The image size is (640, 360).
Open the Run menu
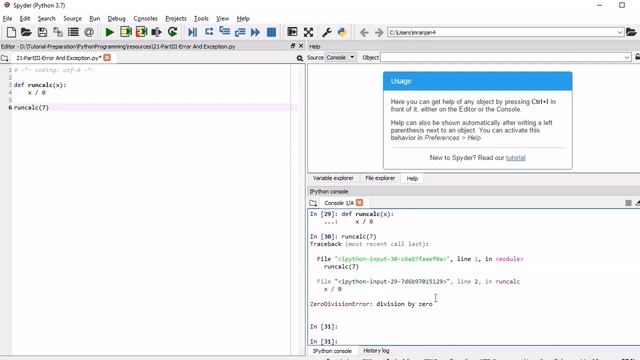coord(95,18)
